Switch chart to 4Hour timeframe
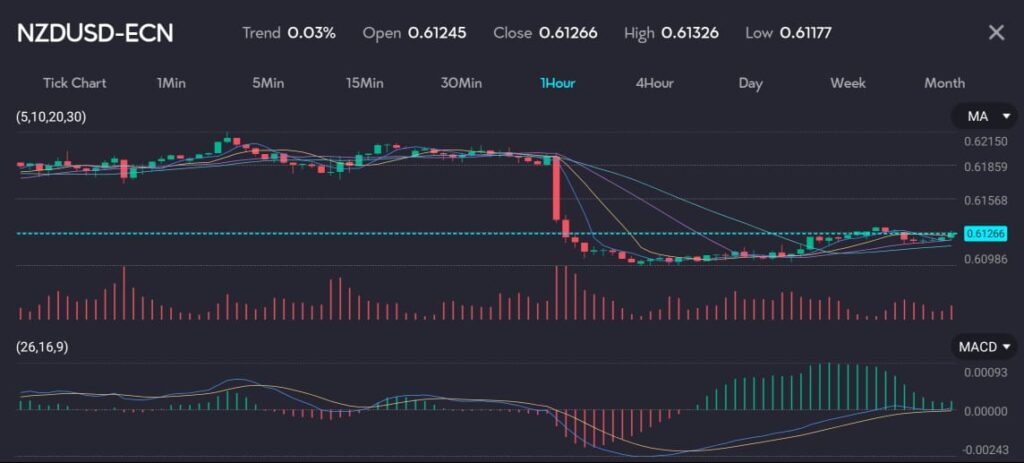1024x463 pixels. click(x=654, y=83)
